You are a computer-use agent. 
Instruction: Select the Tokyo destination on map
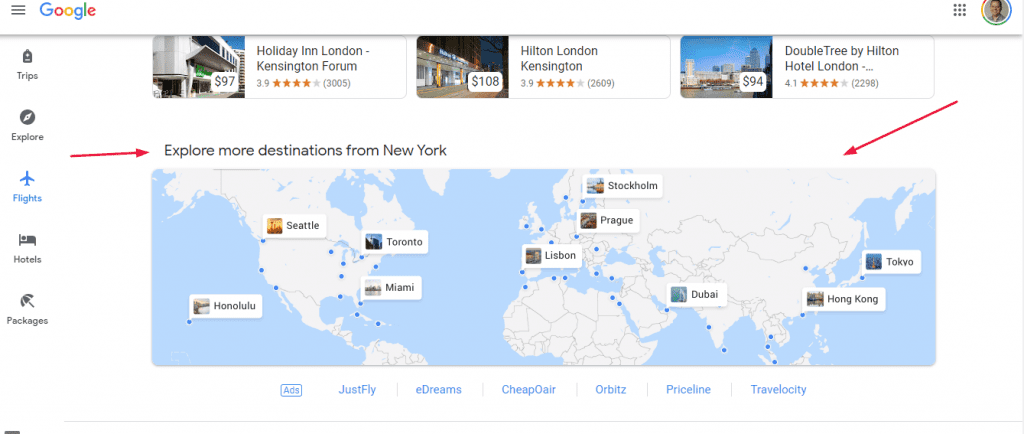tap(891, 262)
